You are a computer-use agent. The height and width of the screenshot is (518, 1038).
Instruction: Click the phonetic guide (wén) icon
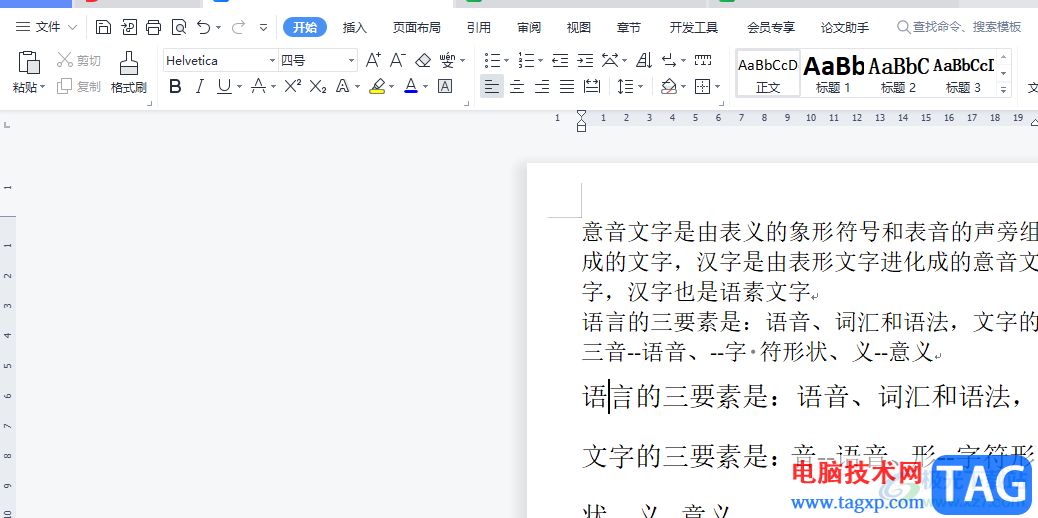448,60
